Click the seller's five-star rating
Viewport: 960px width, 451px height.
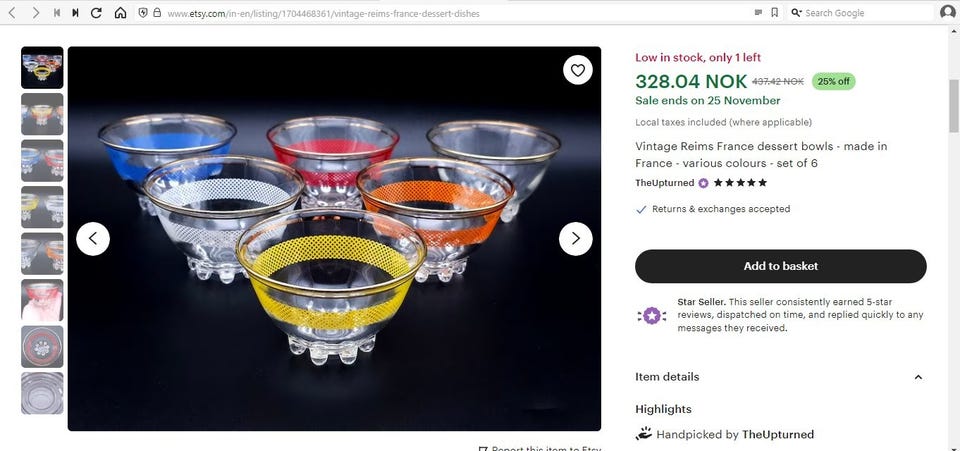[x=740, y=183]
